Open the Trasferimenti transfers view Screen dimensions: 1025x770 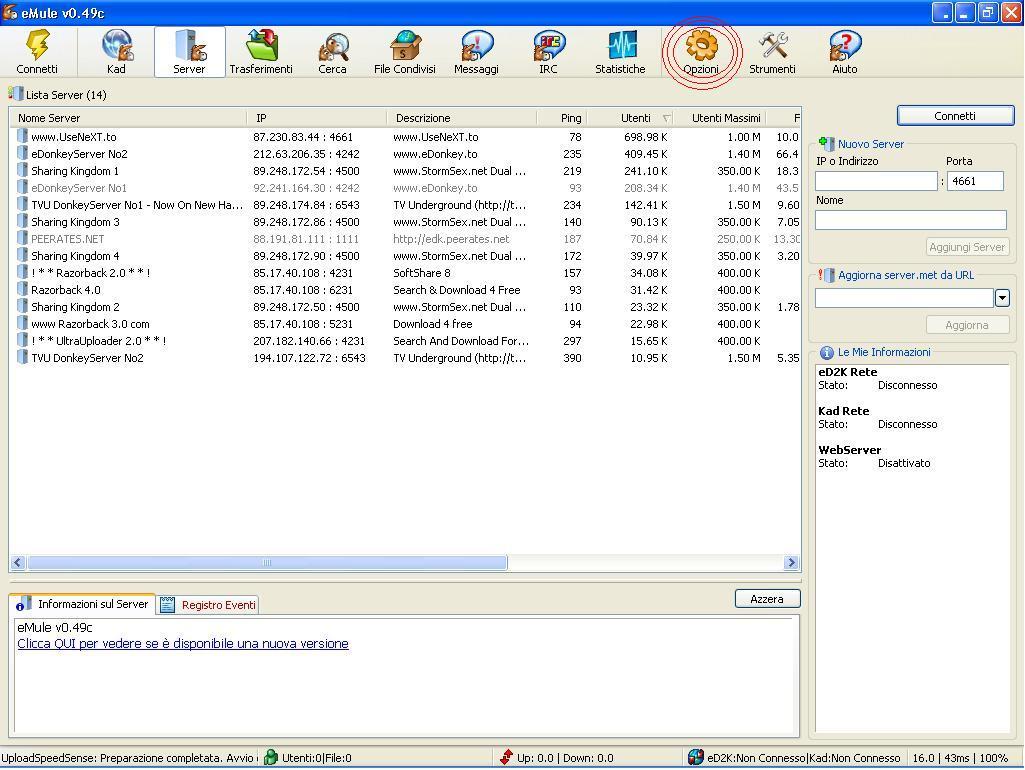(261, 52)
